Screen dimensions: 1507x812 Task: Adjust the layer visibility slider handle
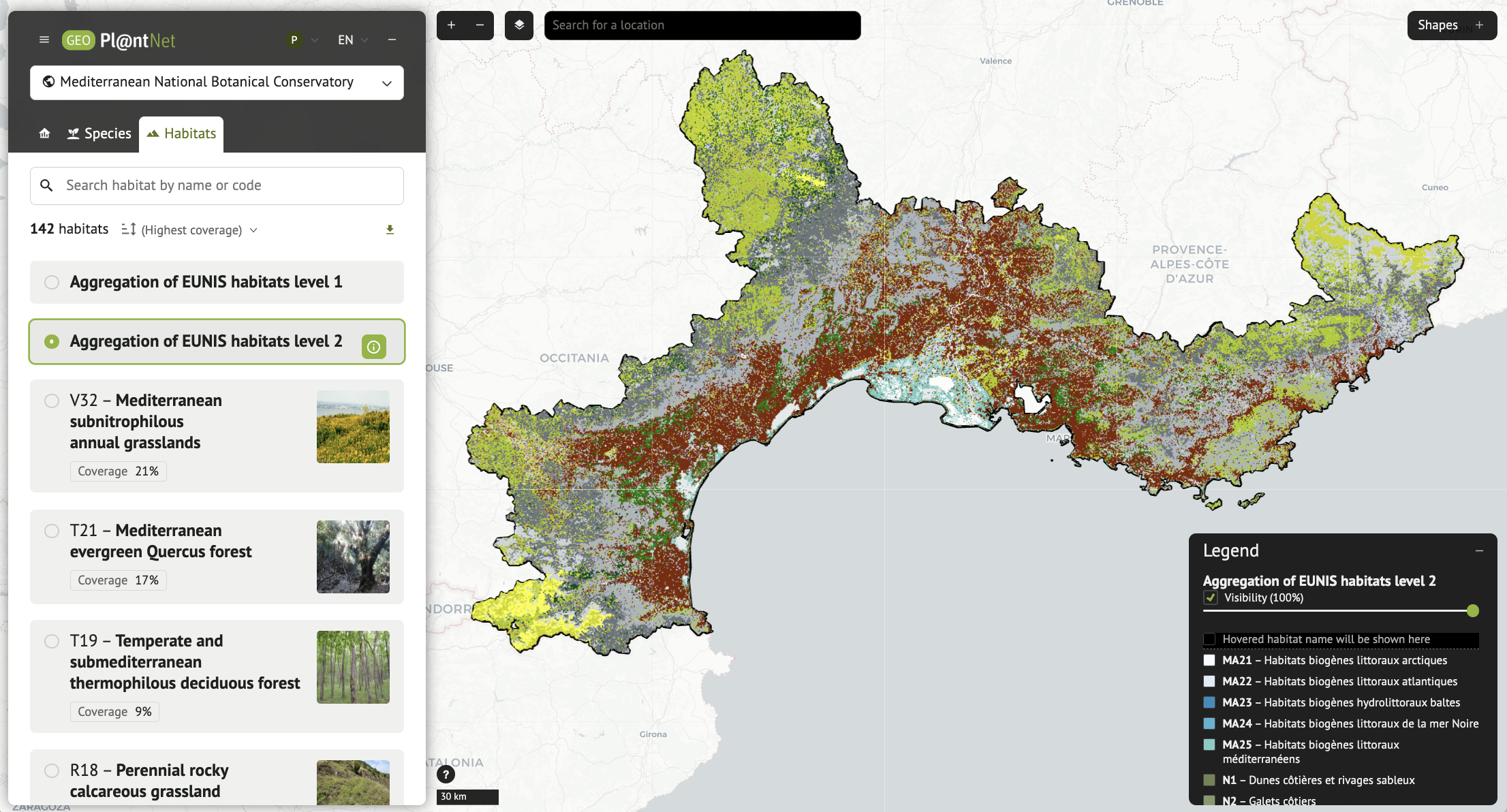pos(1473,610)
